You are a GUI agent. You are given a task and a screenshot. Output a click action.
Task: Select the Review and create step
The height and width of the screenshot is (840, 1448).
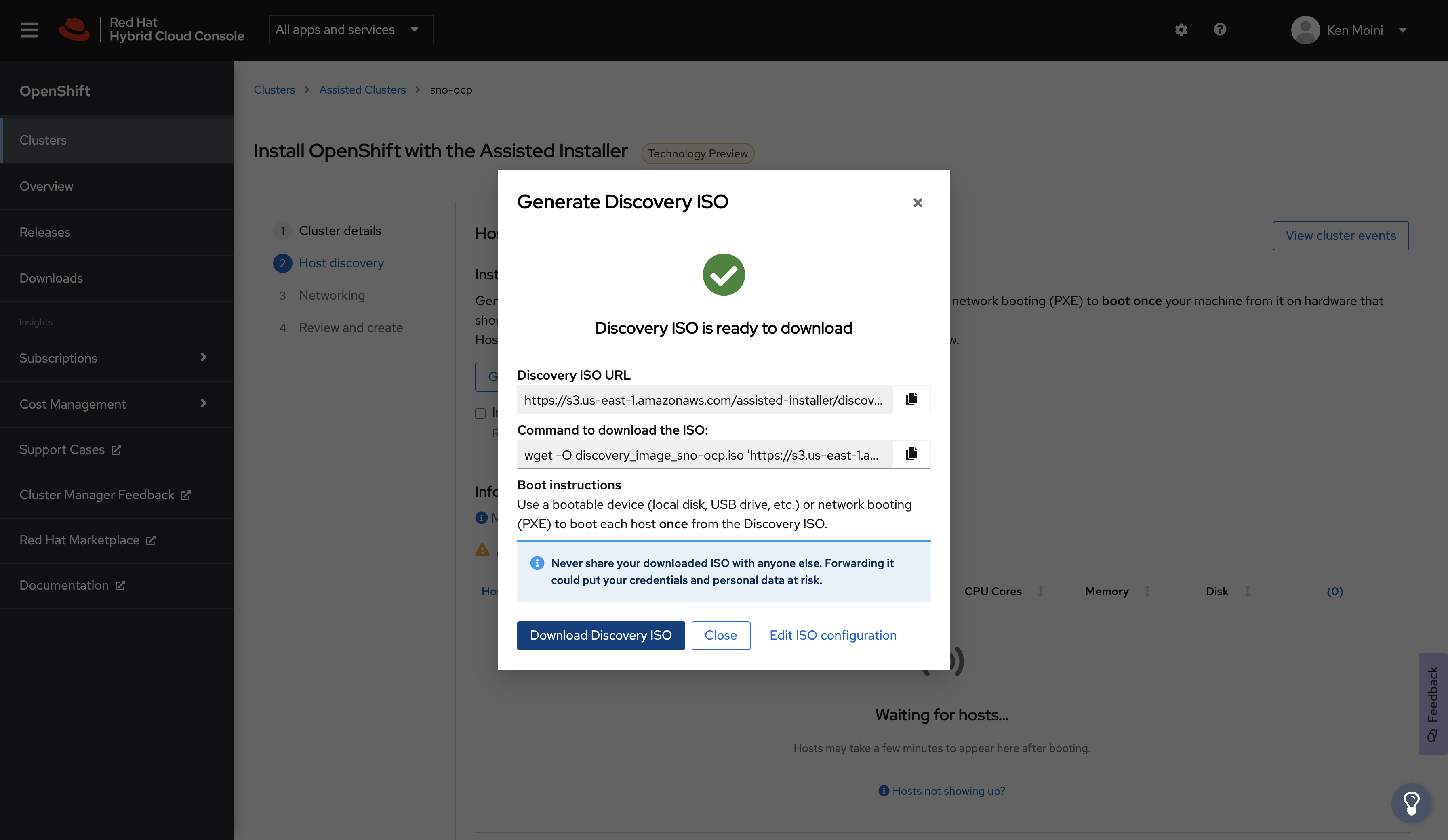tap(351, 328)
